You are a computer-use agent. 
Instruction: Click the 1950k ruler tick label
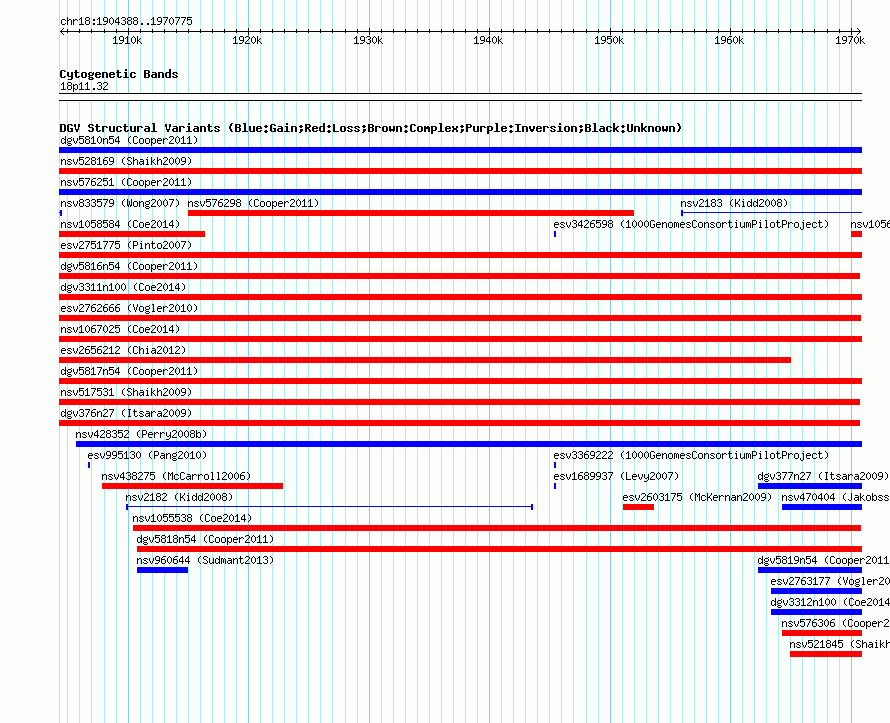coord(609,40)
